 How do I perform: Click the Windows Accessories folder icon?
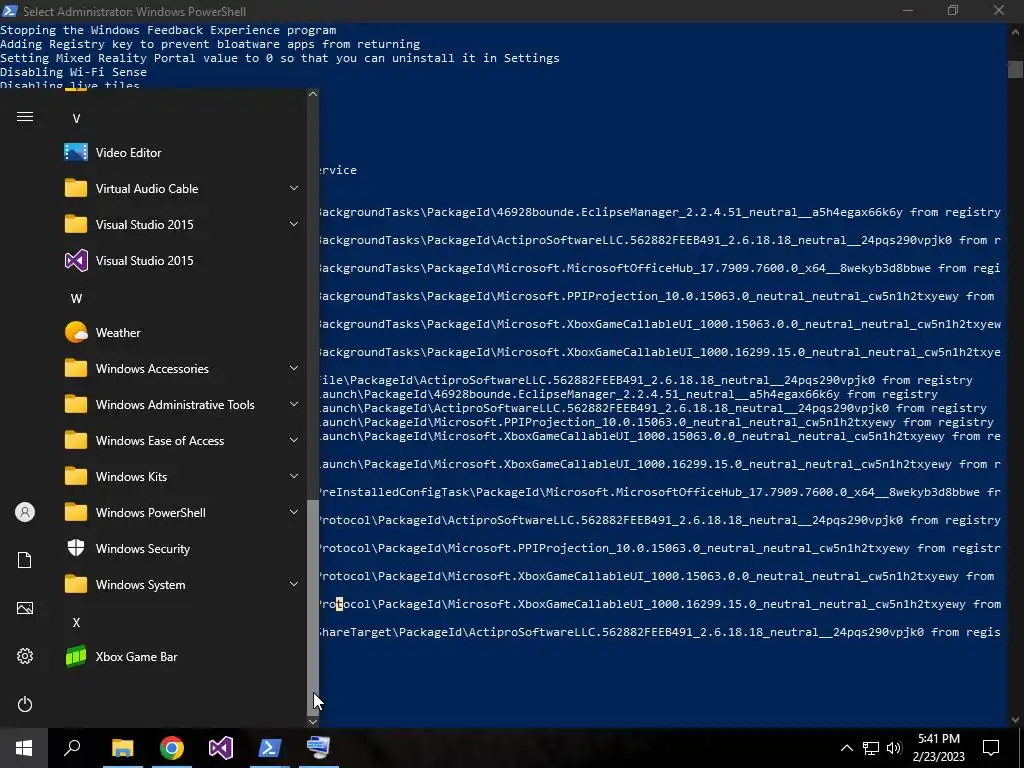pos(76,368)
